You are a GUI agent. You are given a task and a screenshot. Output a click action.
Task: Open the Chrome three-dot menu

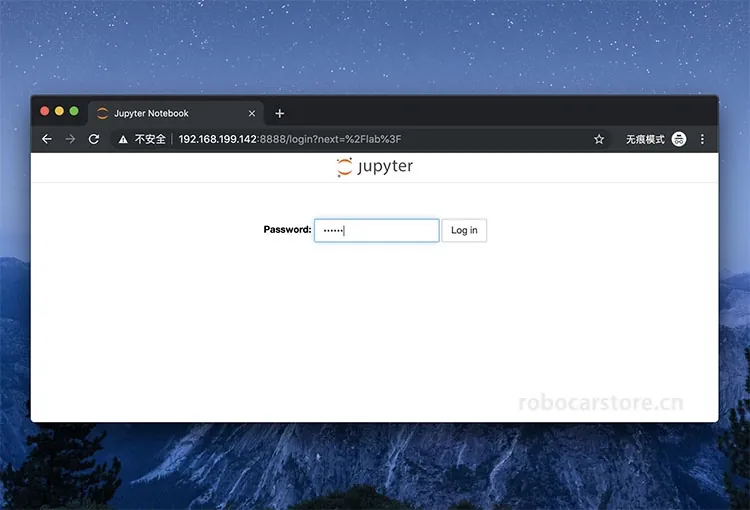[702, 139]
